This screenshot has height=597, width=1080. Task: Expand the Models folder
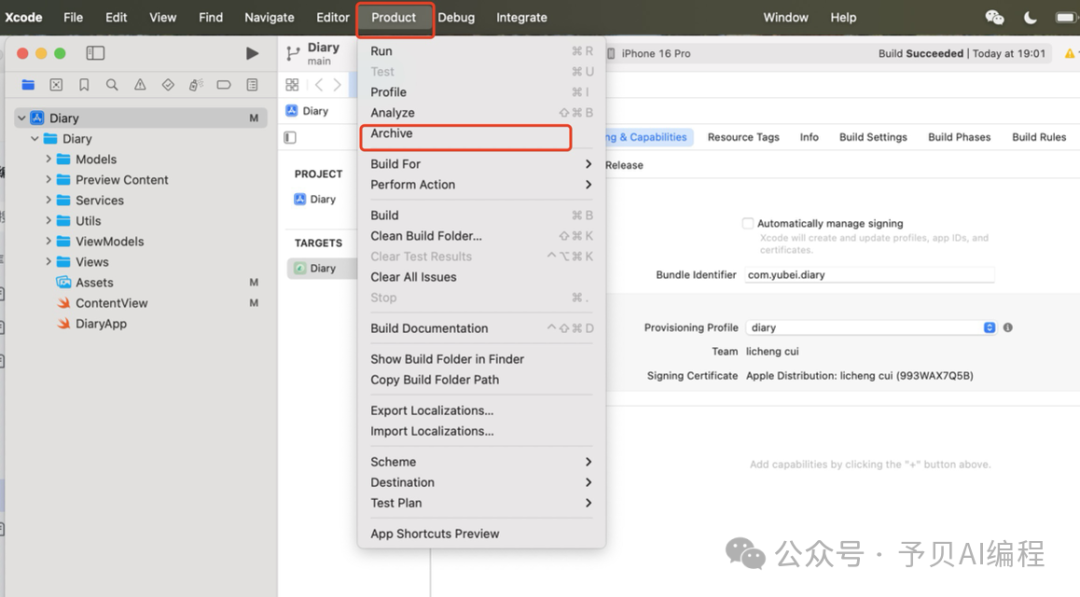pos(48,159)
